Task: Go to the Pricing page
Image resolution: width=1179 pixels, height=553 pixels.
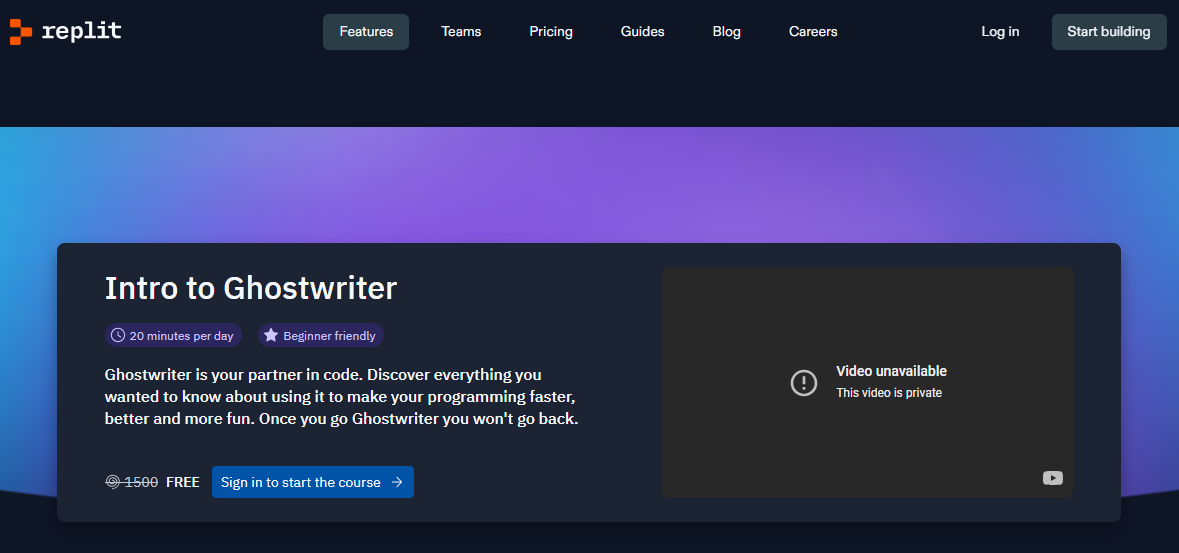Action: 551,32
